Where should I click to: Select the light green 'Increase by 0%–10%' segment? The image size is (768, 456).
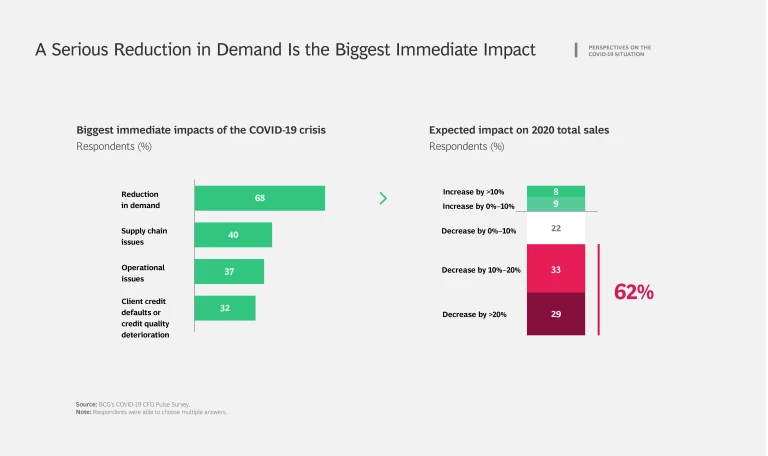pos(556,204)
